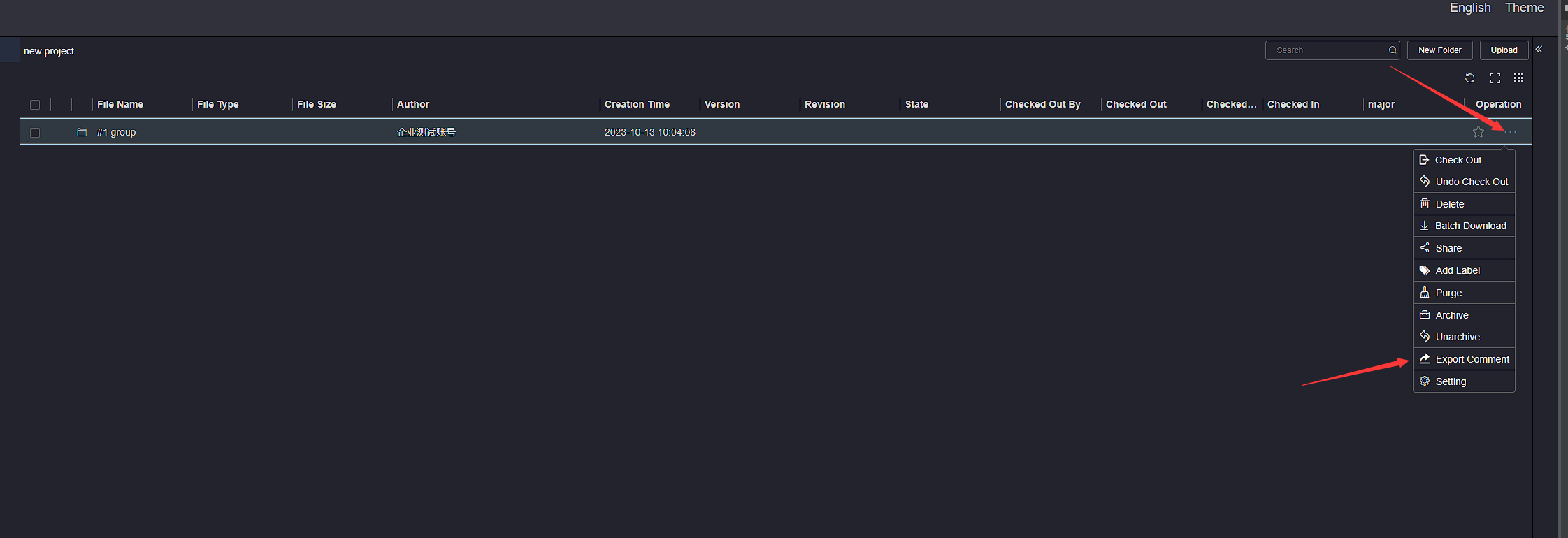Open the three-dot menu for #1 group
The image size is (1568, 538).
pos(1510,132)
